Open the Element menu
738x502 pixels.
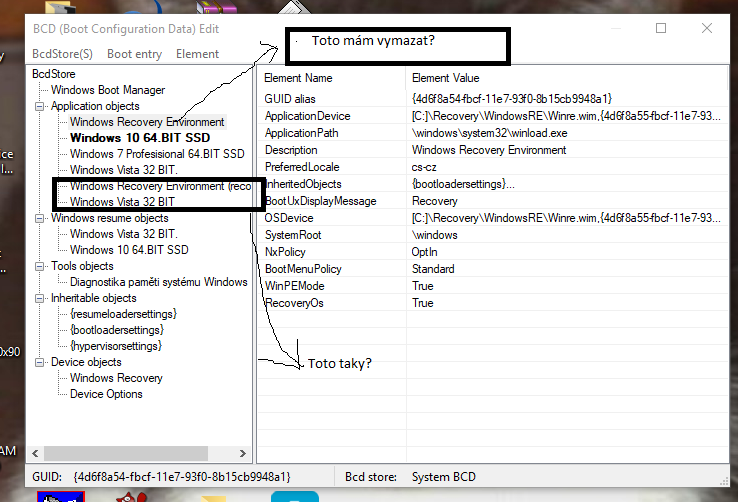pyautogui.click(x=197, y=54)
